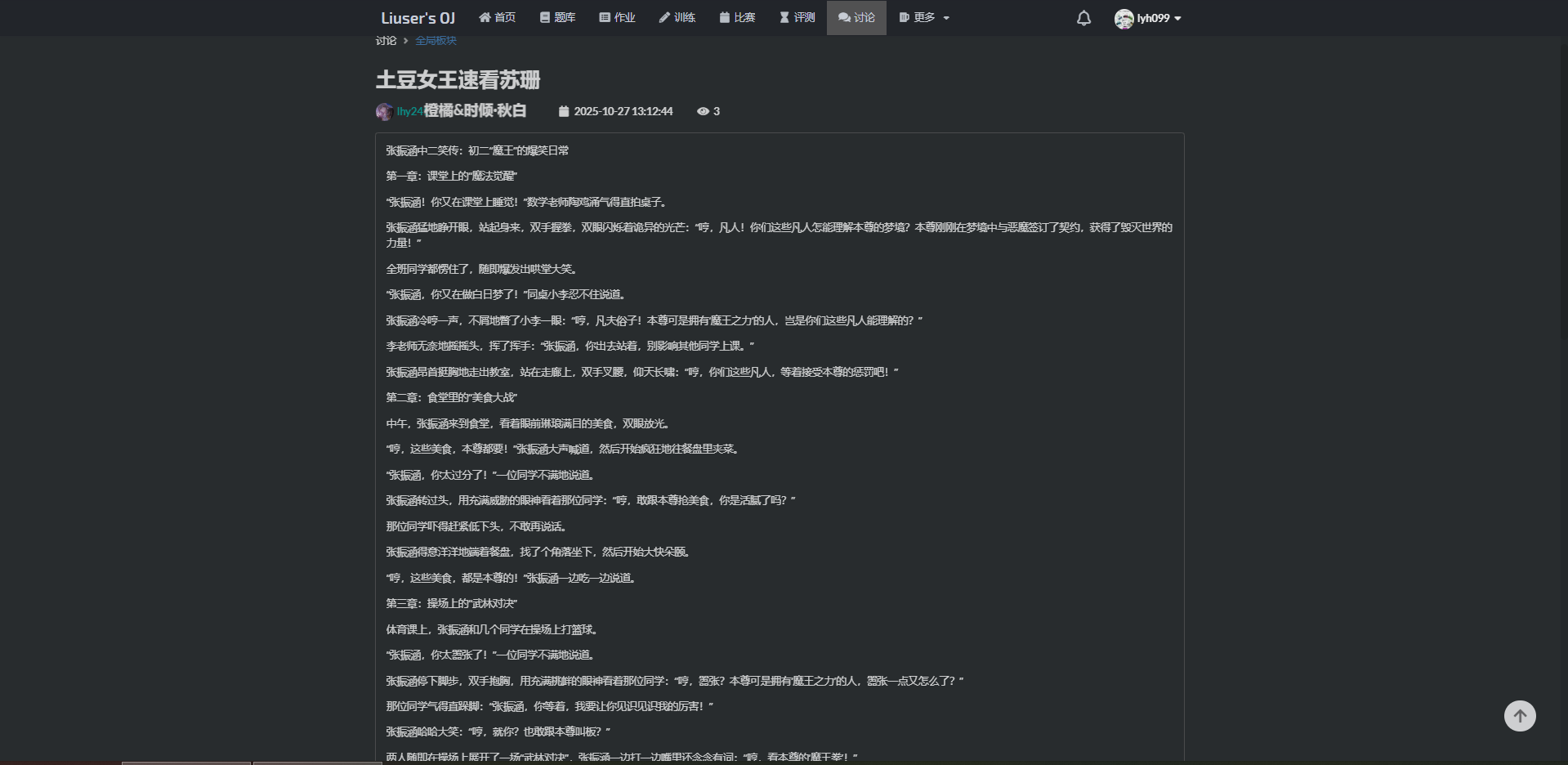Expand the 更多 dropdown menu
Screen dimensions: 1568x765
[924, 17]
